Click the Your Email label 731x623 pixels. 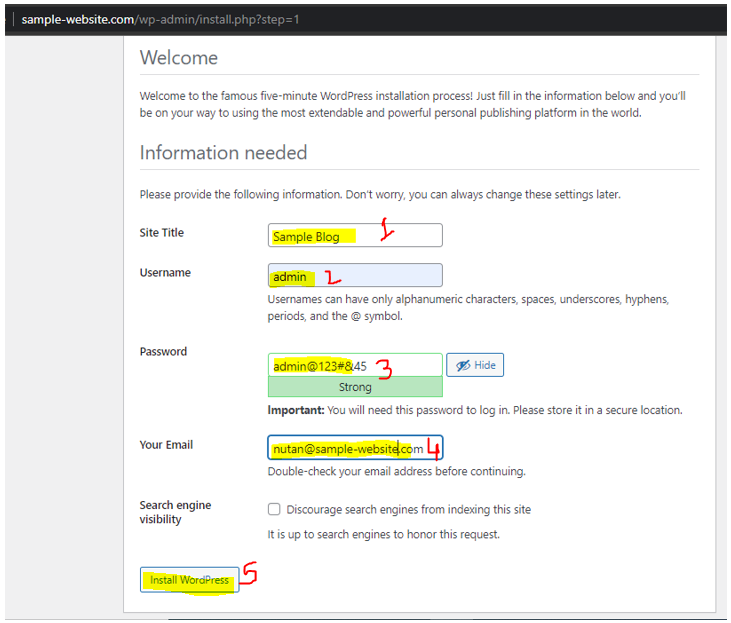click(166, 445)
